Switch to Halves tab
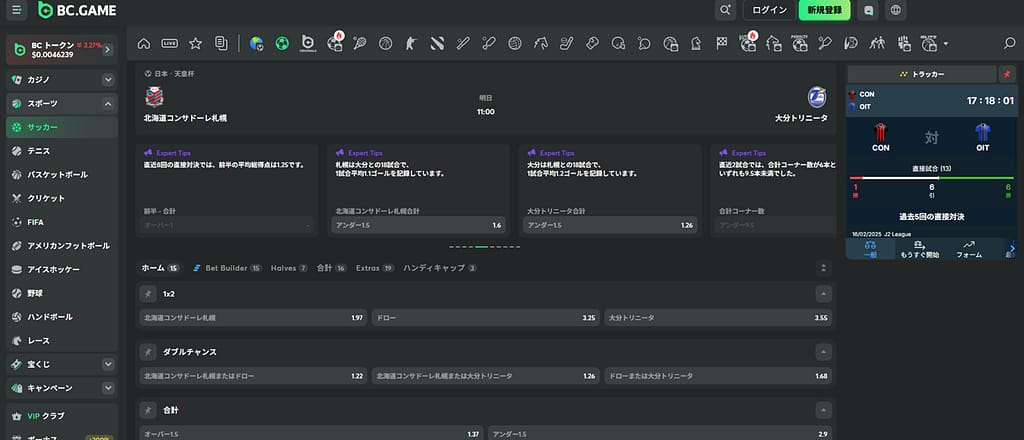Image resolution: width=1024 pixels, height=440 pixels. pyautogui.click(x=289, y=268)
